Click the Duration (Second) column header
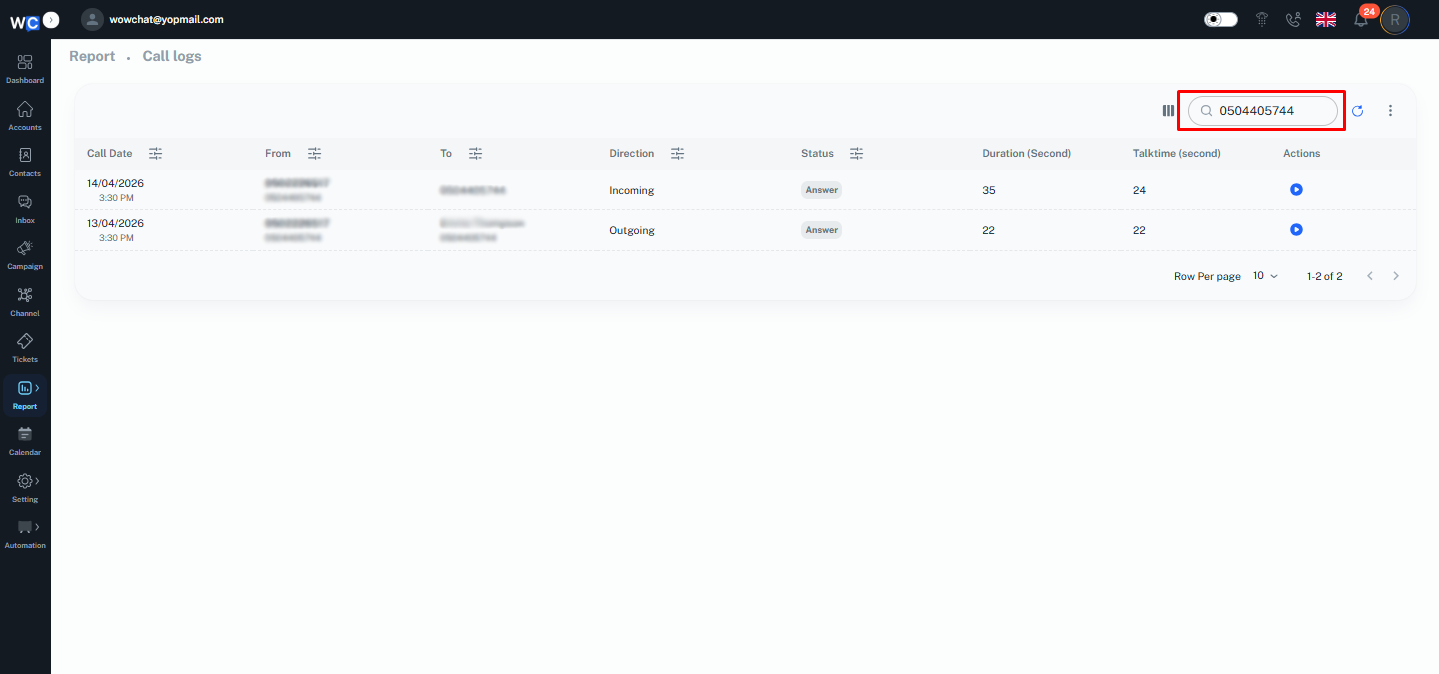This screenshot has width=1439, height=674. (x=1026, y=153)
